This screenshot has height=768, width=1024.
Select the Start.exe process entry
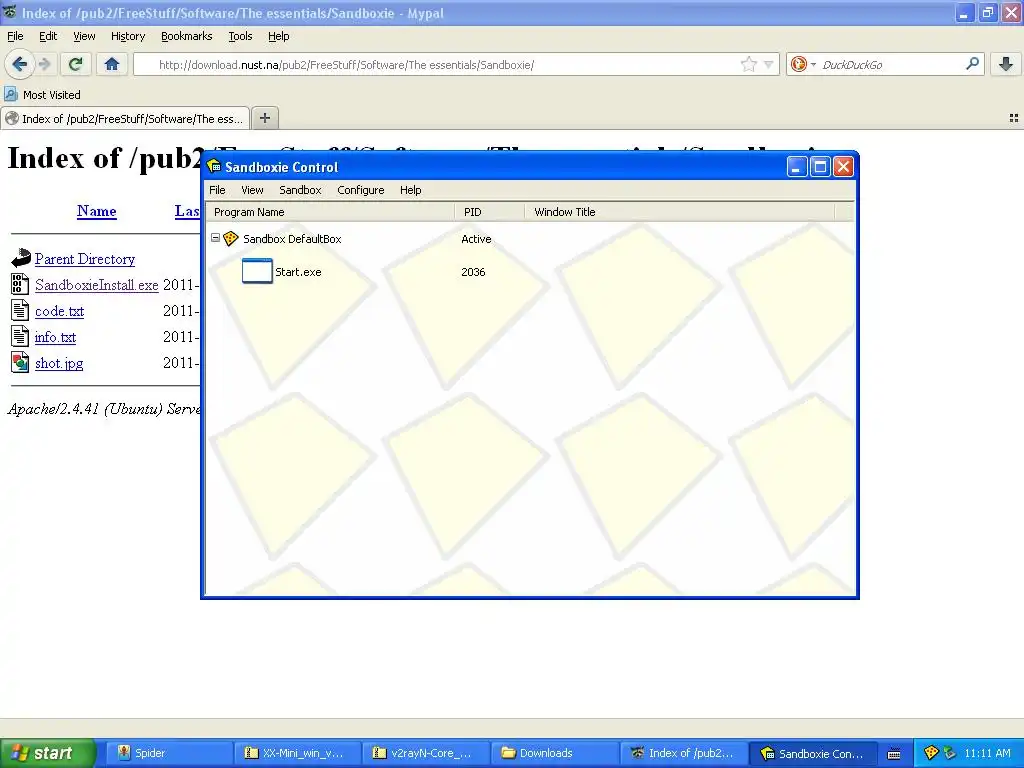(x=298, y=272)
